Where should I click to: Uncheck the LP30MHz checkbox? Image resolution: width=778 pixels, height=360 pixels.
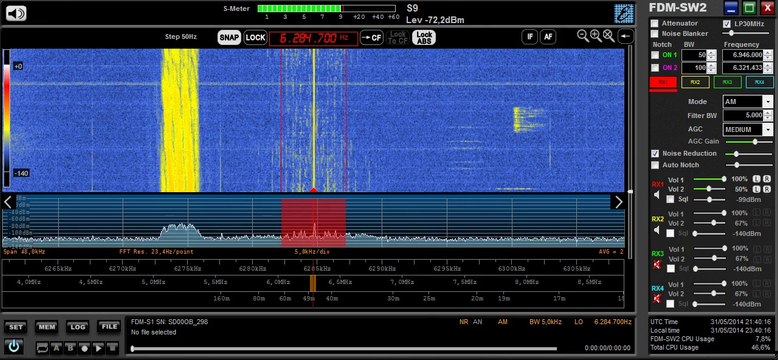pyautogui.click(x=727, y=24)
